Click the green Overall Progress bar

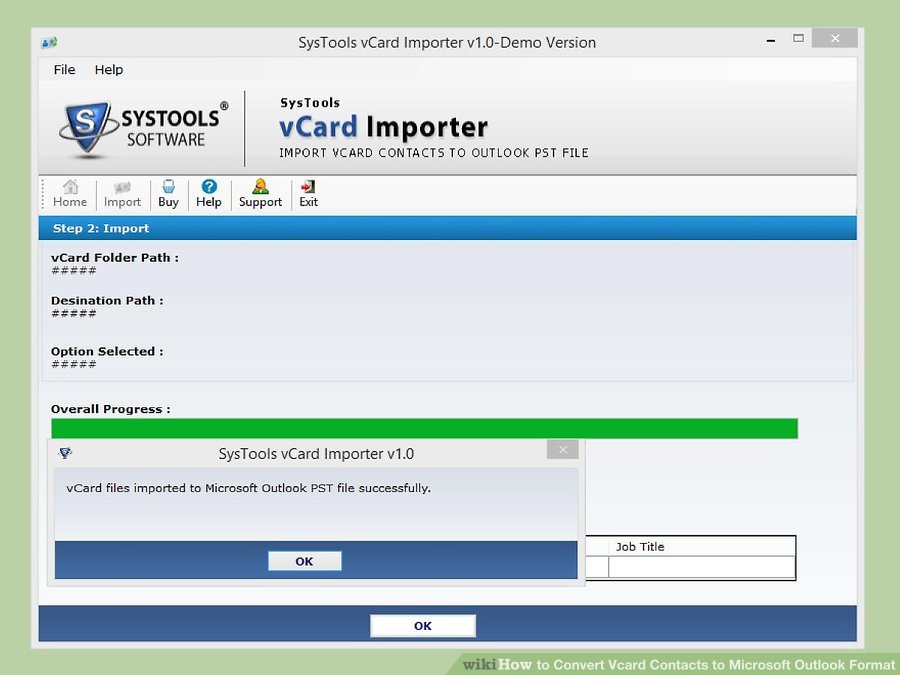click(x=424, y=428)
